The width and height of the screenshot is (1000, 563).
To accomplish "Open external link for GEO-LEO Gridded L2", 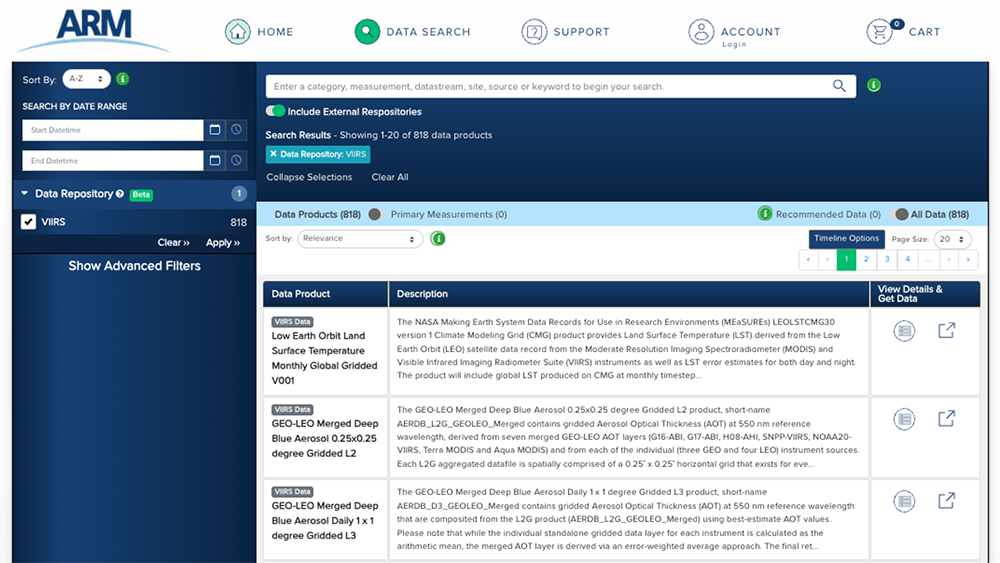I will [946, 418].
